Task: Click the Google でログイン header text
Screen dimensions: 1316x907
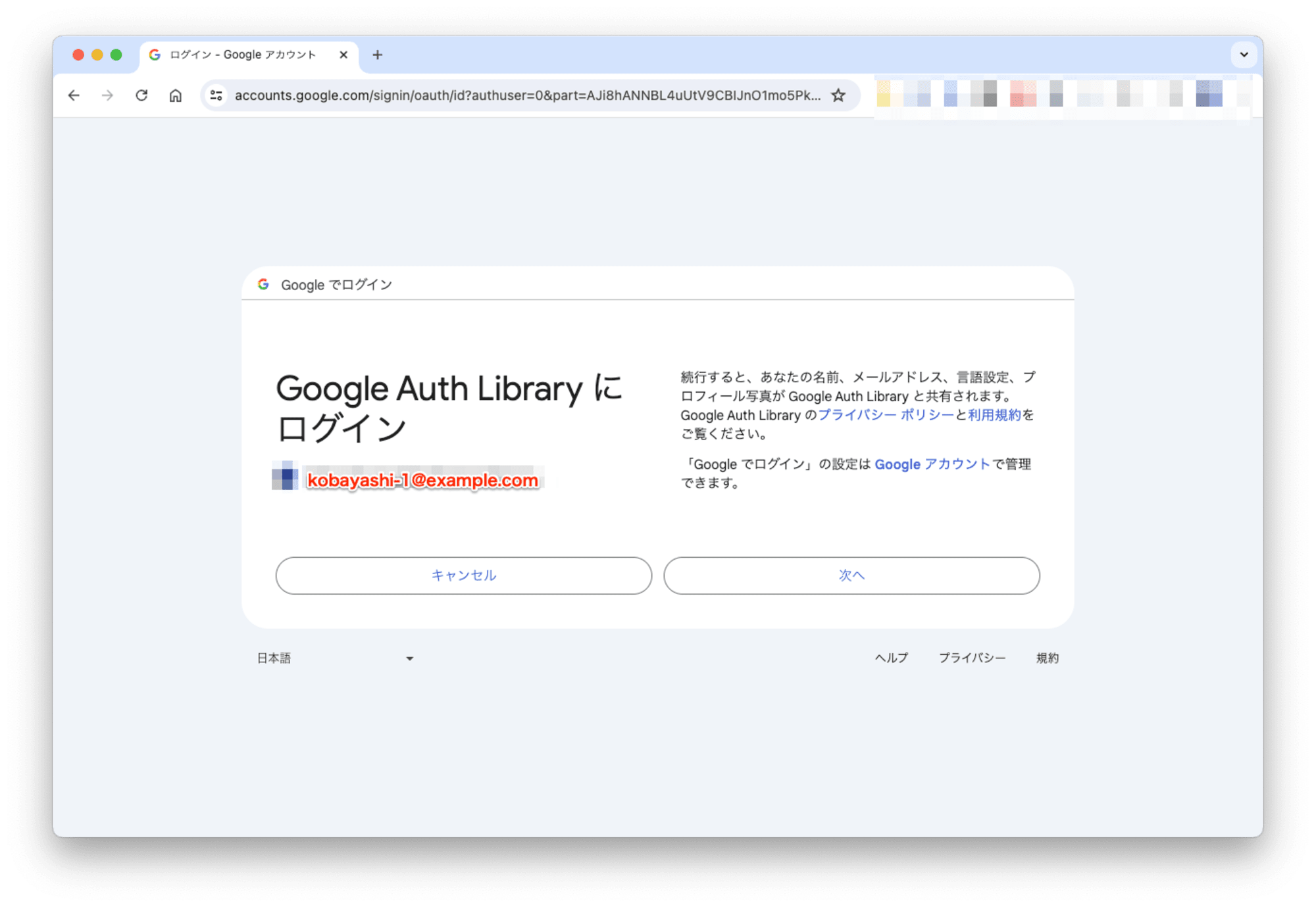Action: 336,285
